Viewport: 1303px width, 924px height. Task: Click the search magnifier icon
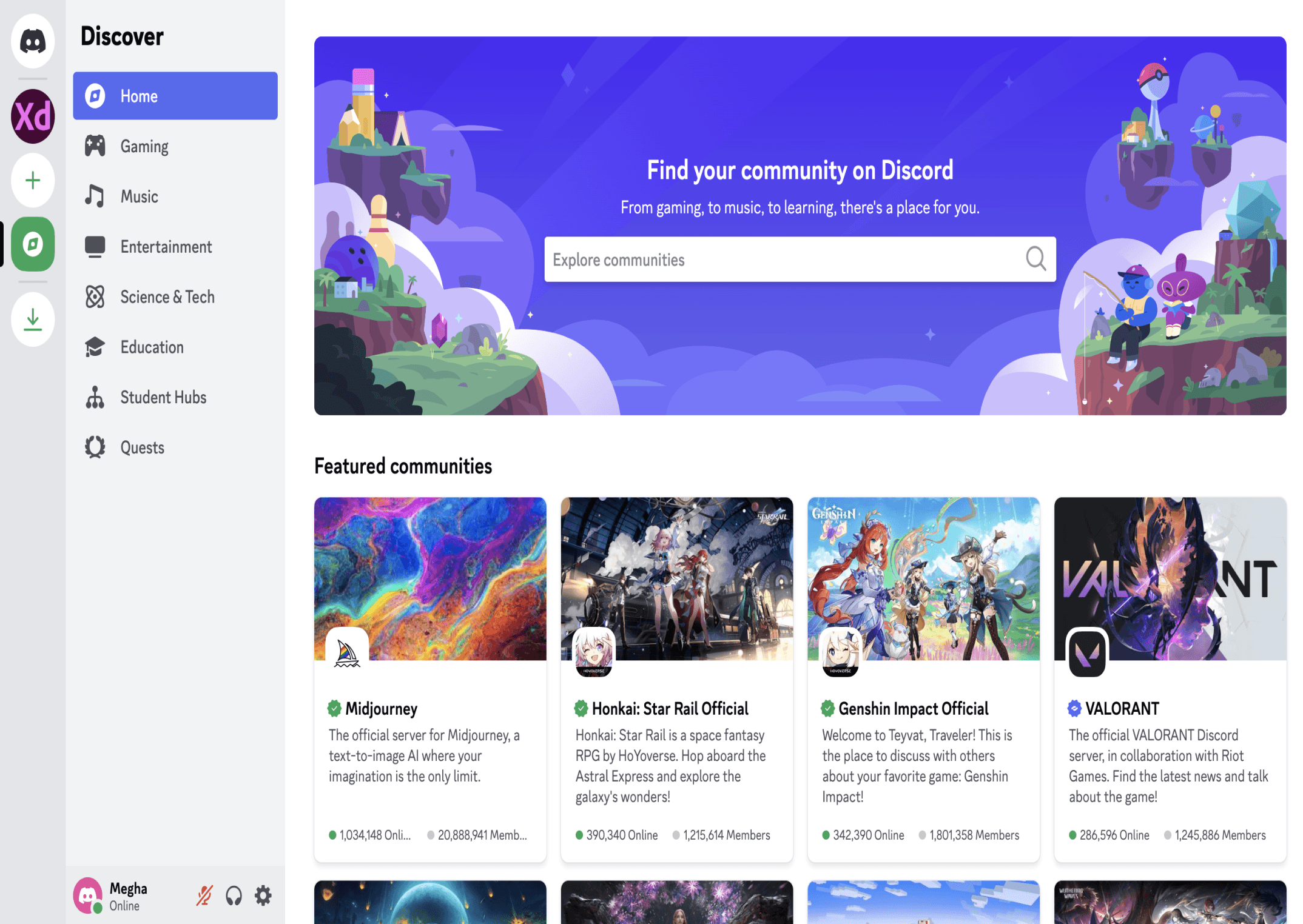pos(1035,259)
